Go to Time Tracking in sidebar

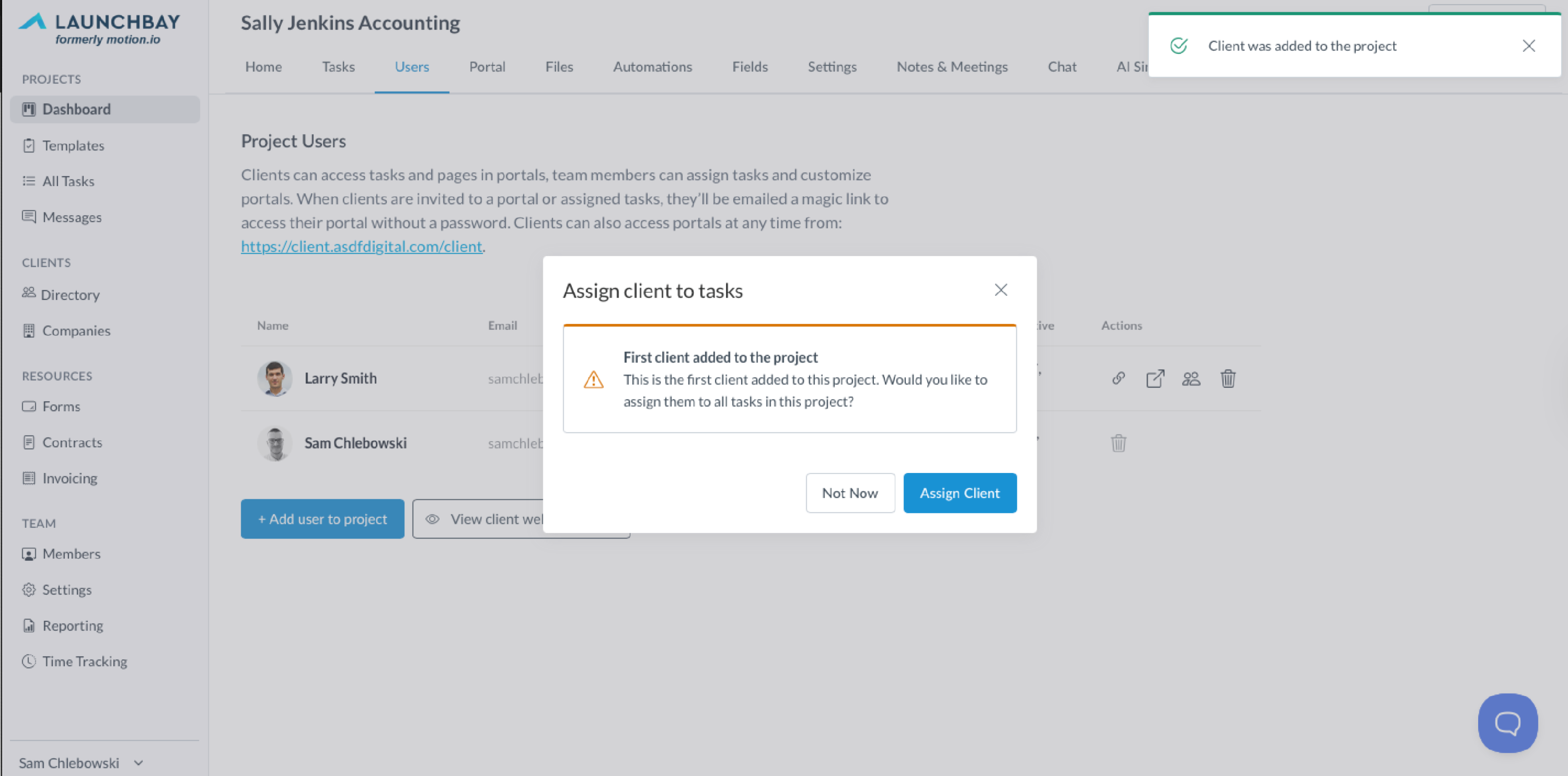coord(84,661)
